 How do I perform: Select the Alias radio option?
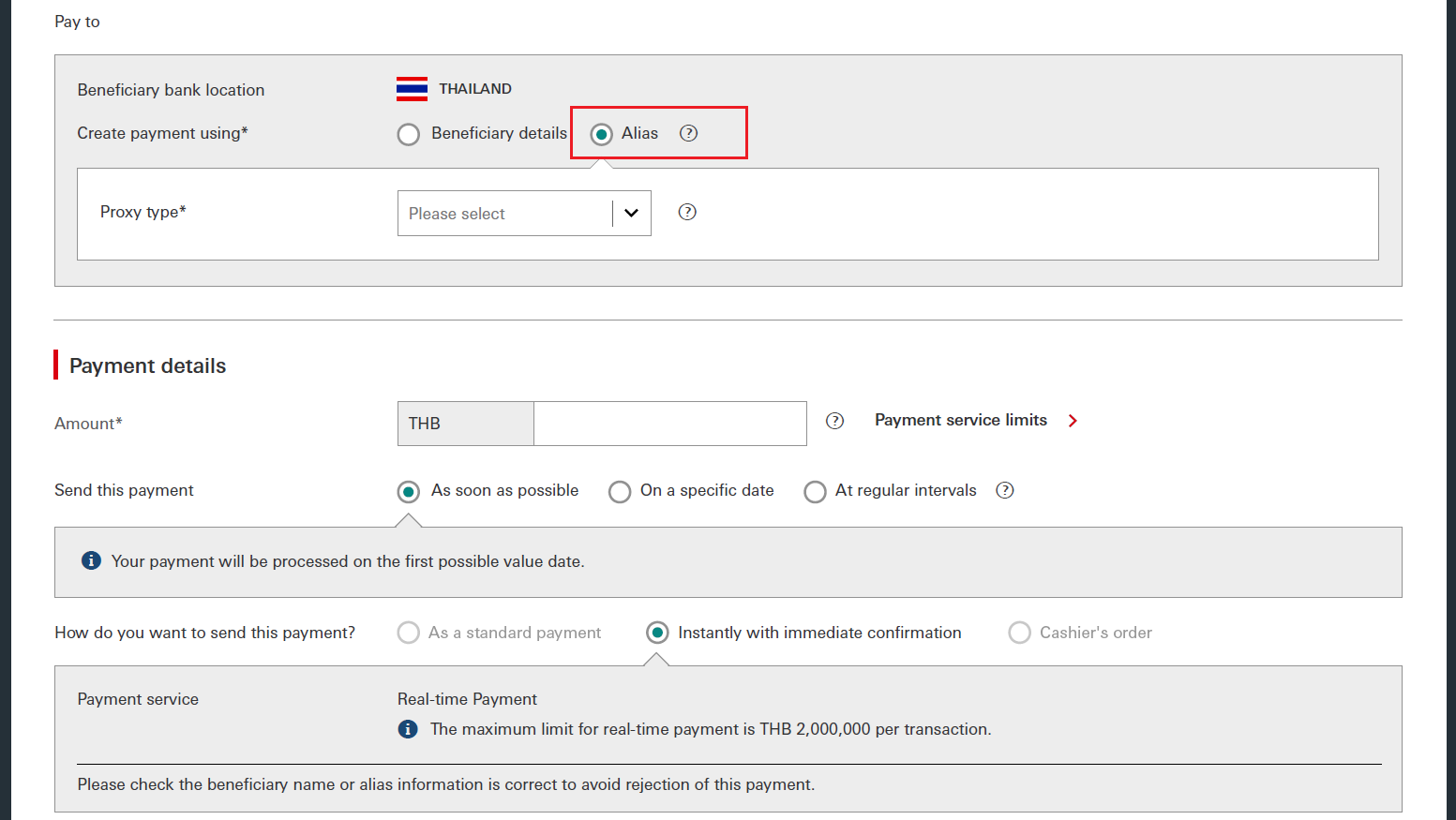pyautogui.click(x=602, y=134)
